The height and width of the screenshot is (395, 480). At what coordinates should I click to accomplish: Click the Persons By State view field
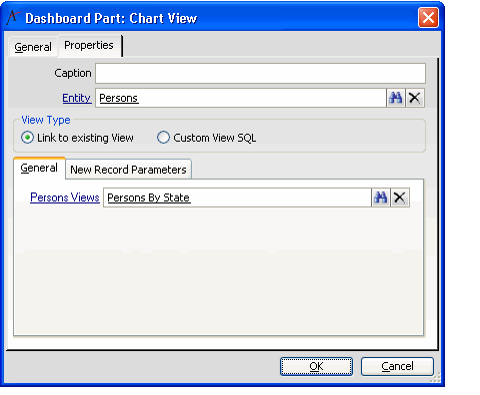[237, 198]
